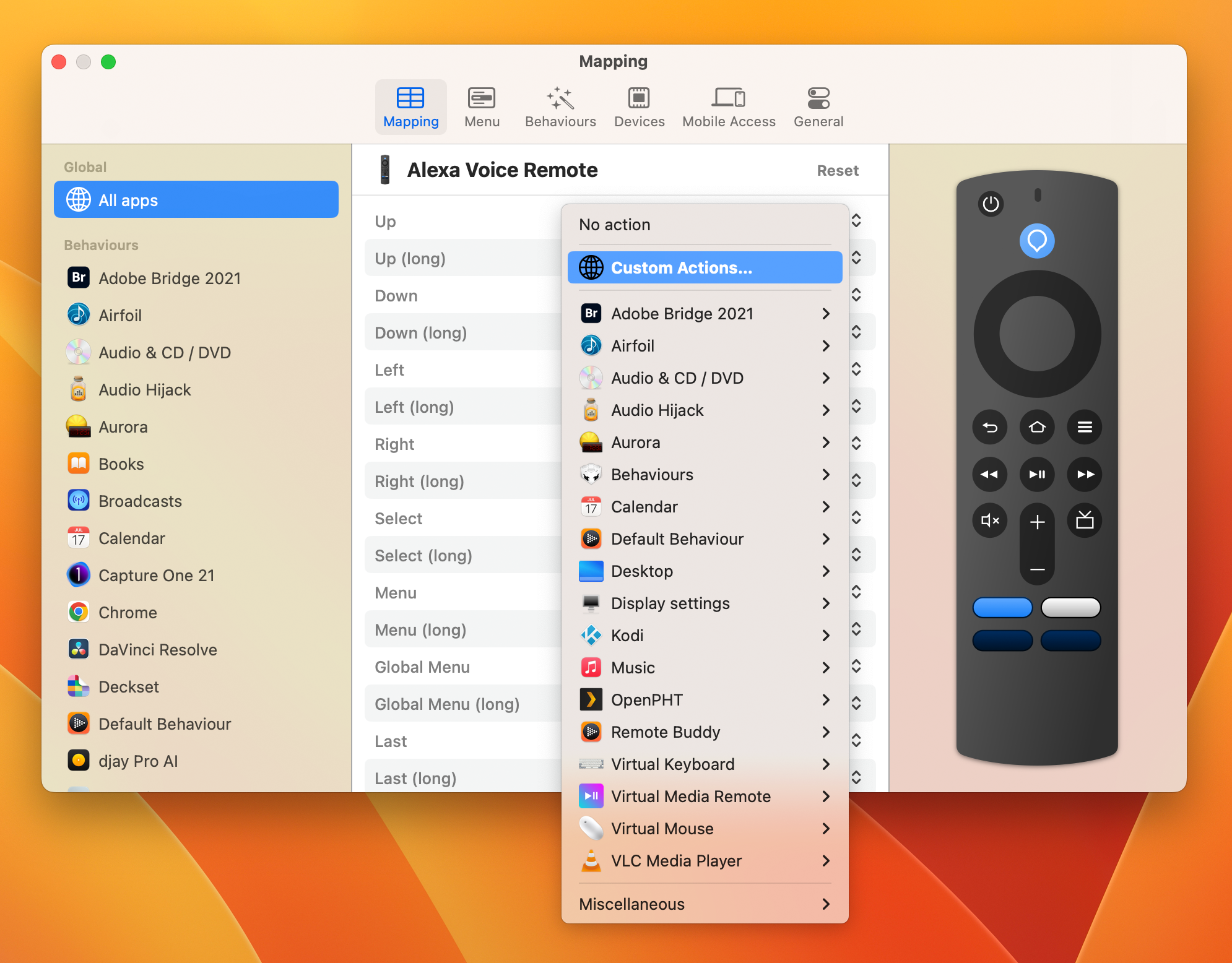Viewport: 1232px width, 963px height.
Task: Select Deckset in the sidebar
Action: tap(196, 686)
